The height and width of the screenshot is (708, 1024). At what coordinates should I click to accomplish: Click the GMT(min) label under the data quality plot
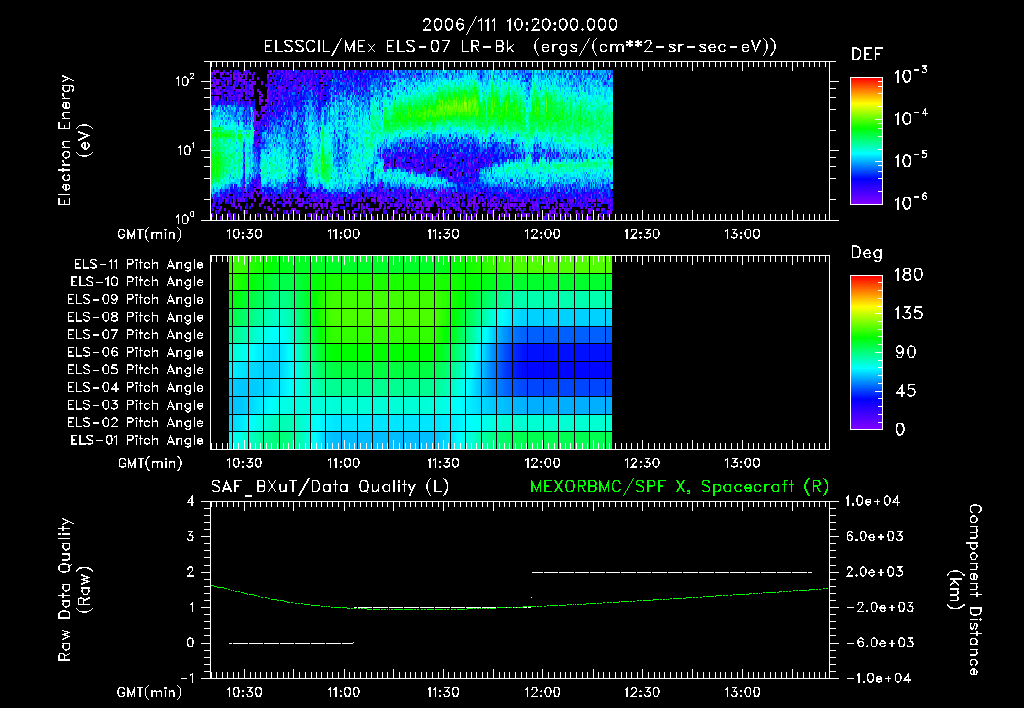(x=149, y=692)
